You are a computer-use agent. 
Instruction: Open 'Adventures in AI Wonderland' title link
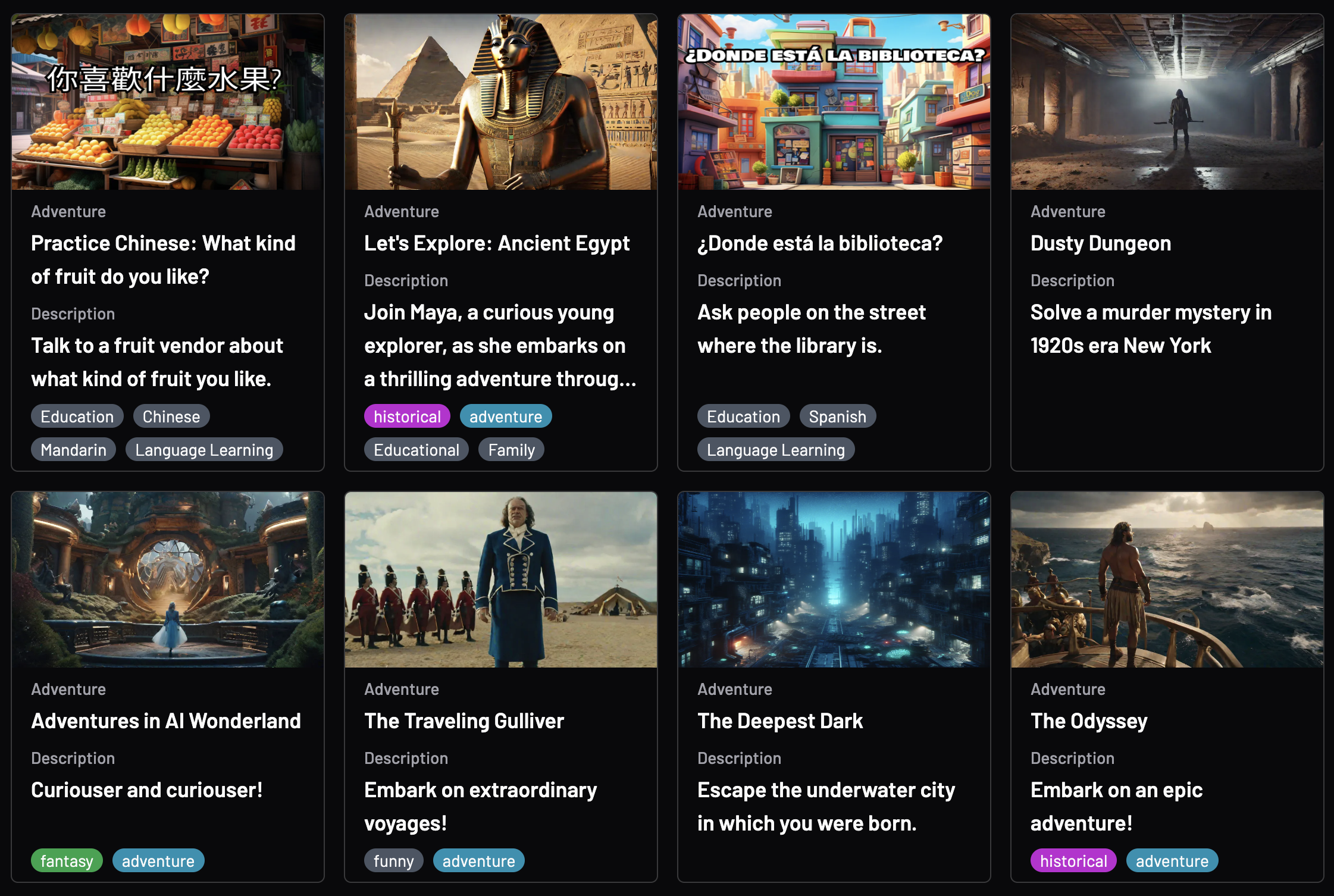[x=166, y=721]
